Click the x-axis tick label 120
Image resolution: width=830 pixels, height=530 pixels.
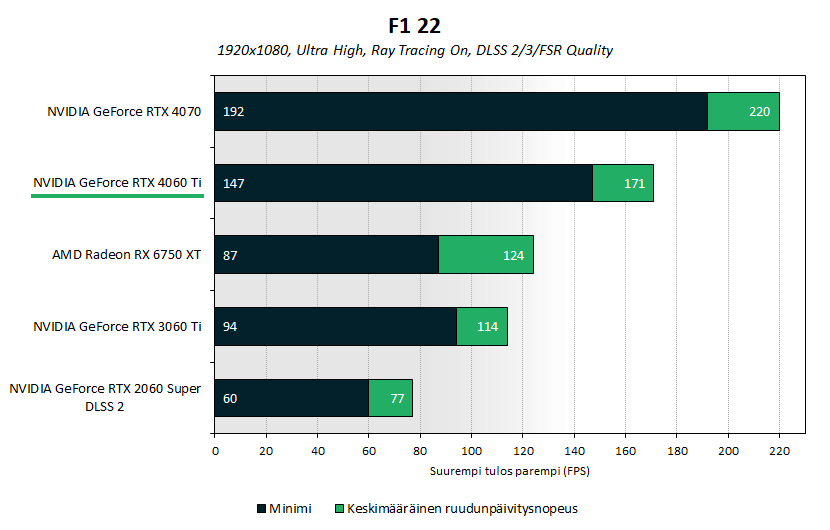pos(523,451)
